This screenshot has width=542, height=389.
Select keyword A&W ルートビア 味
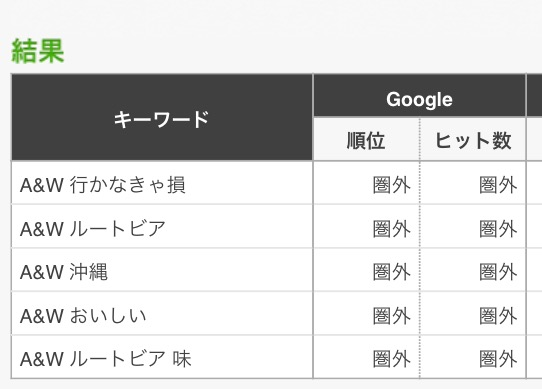(x=106, y=359)
